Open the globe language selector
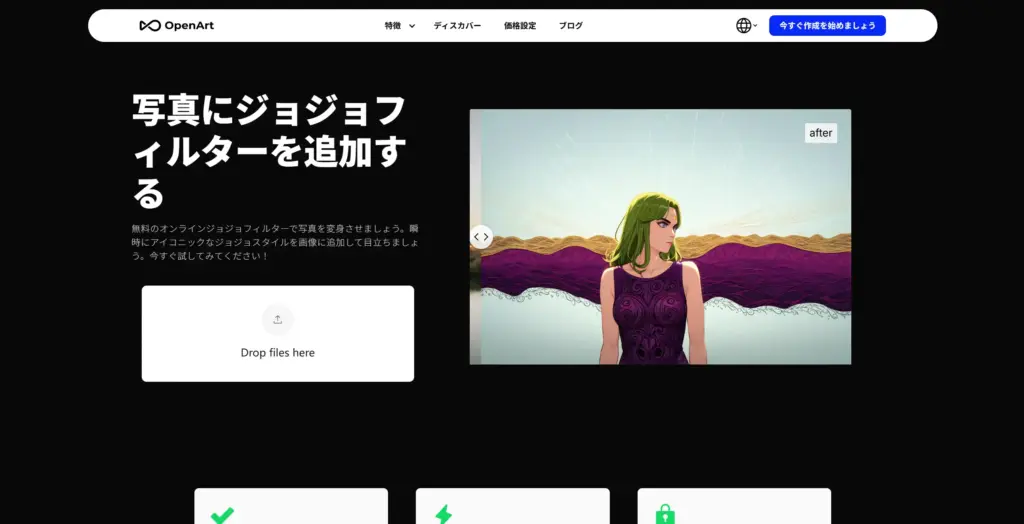 coord(744,25)
